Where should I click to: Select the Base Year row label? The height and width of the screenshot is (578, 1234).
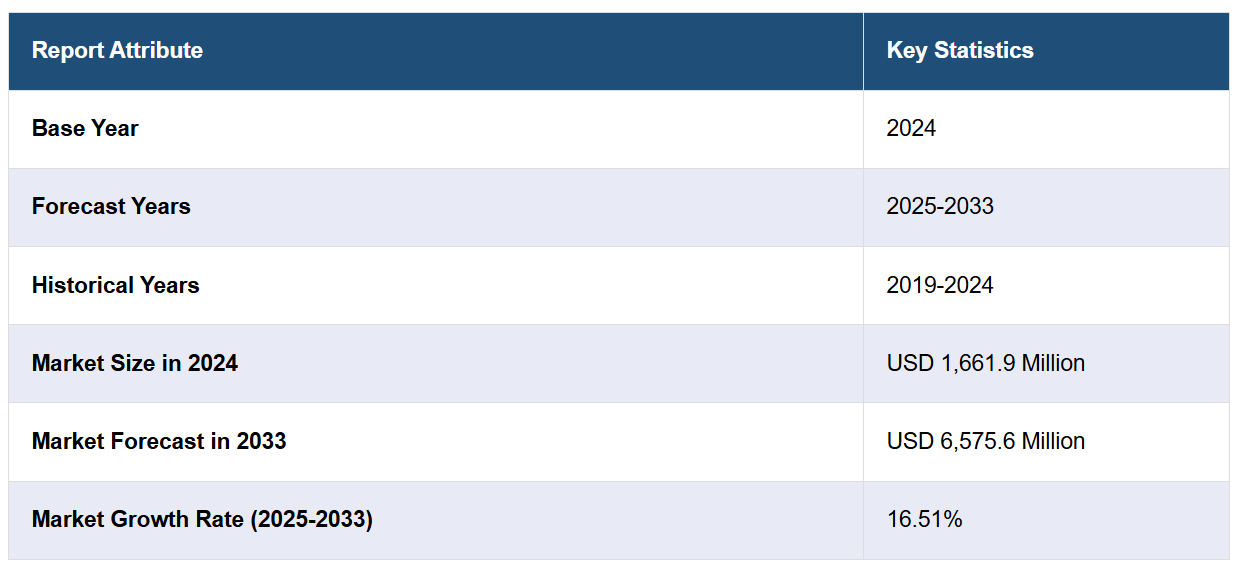85,128
